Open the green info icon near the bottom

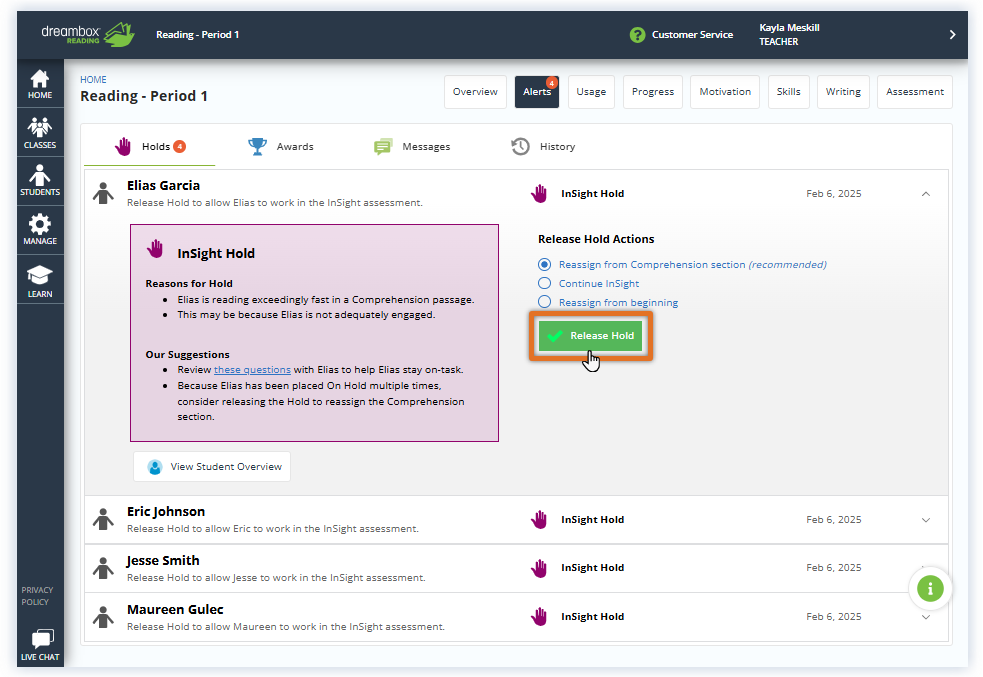[930, 588]
